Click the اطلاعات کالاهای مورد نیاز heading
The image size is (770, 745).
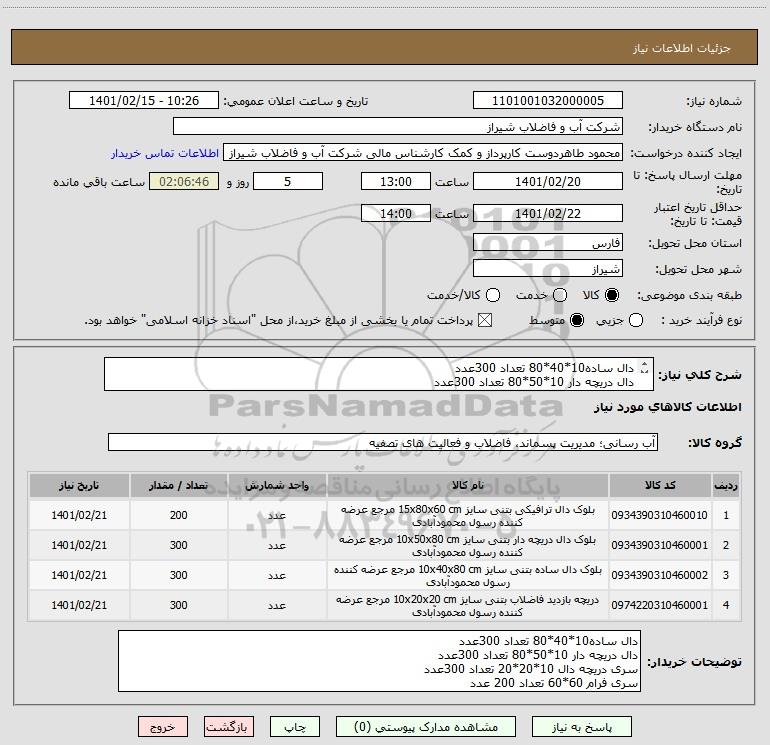click(668, 407)
